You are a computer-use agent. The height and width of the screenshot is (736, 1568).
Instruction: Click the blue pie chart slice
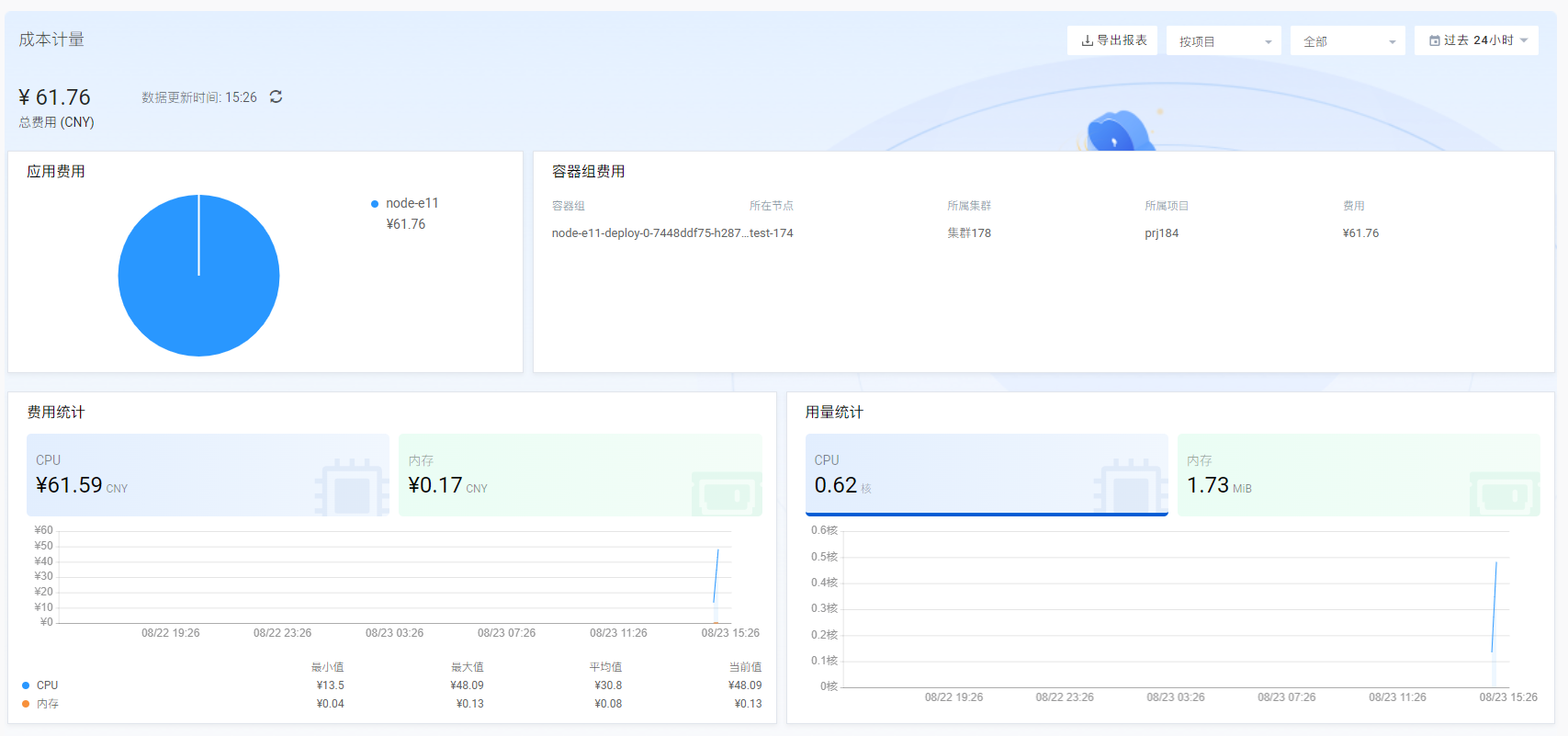coord(198,276)
